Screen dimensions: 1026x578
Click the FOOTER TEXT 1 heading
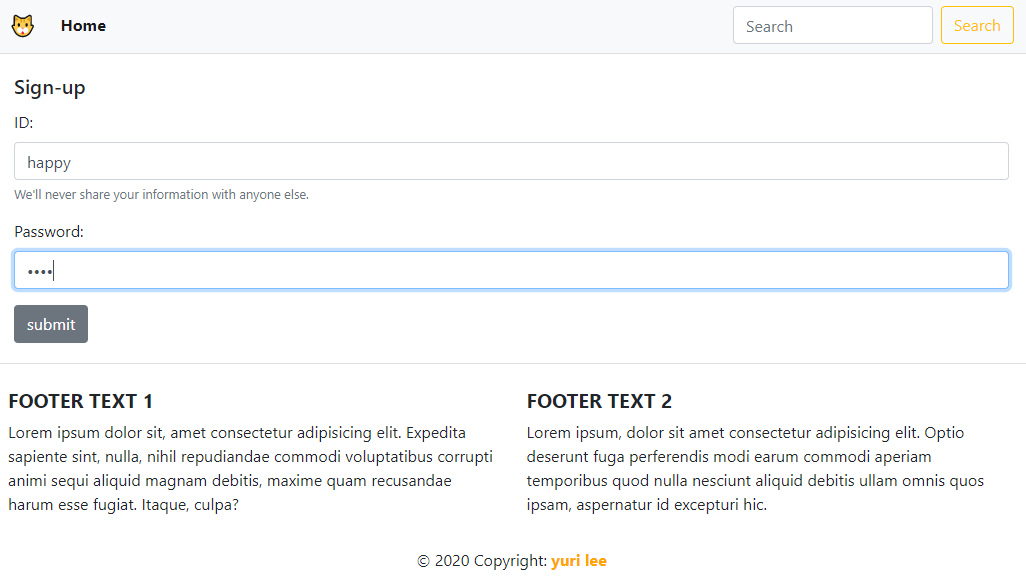point(80,400)
